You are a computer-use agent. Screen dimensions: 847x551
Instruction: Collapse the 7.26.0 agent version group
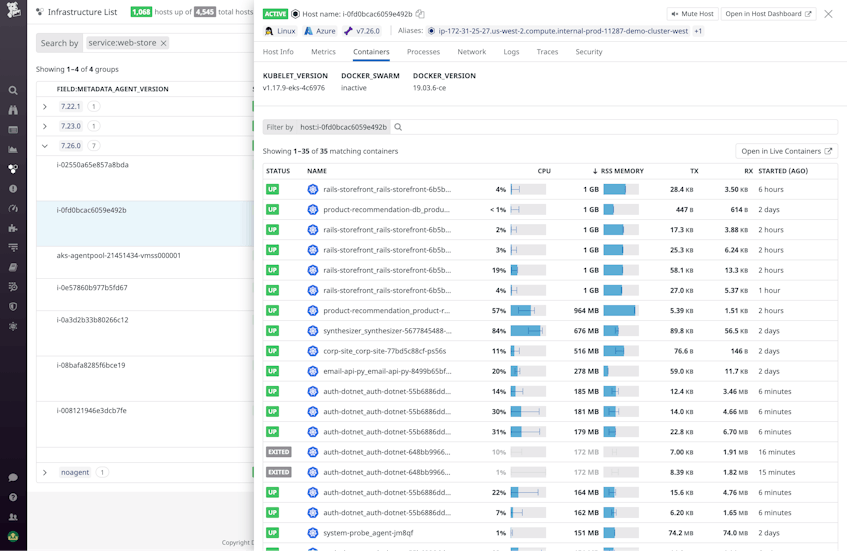click(x=45, y=146)
